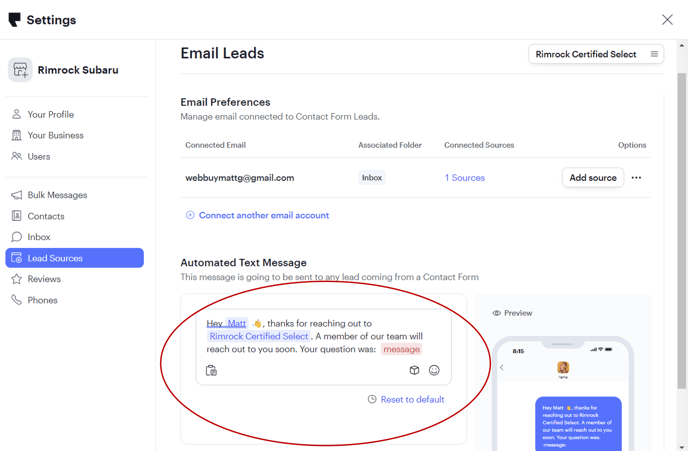Click the 1 Sources link
This screenshot has width=688, height=451.
click(x=464, y=178)
